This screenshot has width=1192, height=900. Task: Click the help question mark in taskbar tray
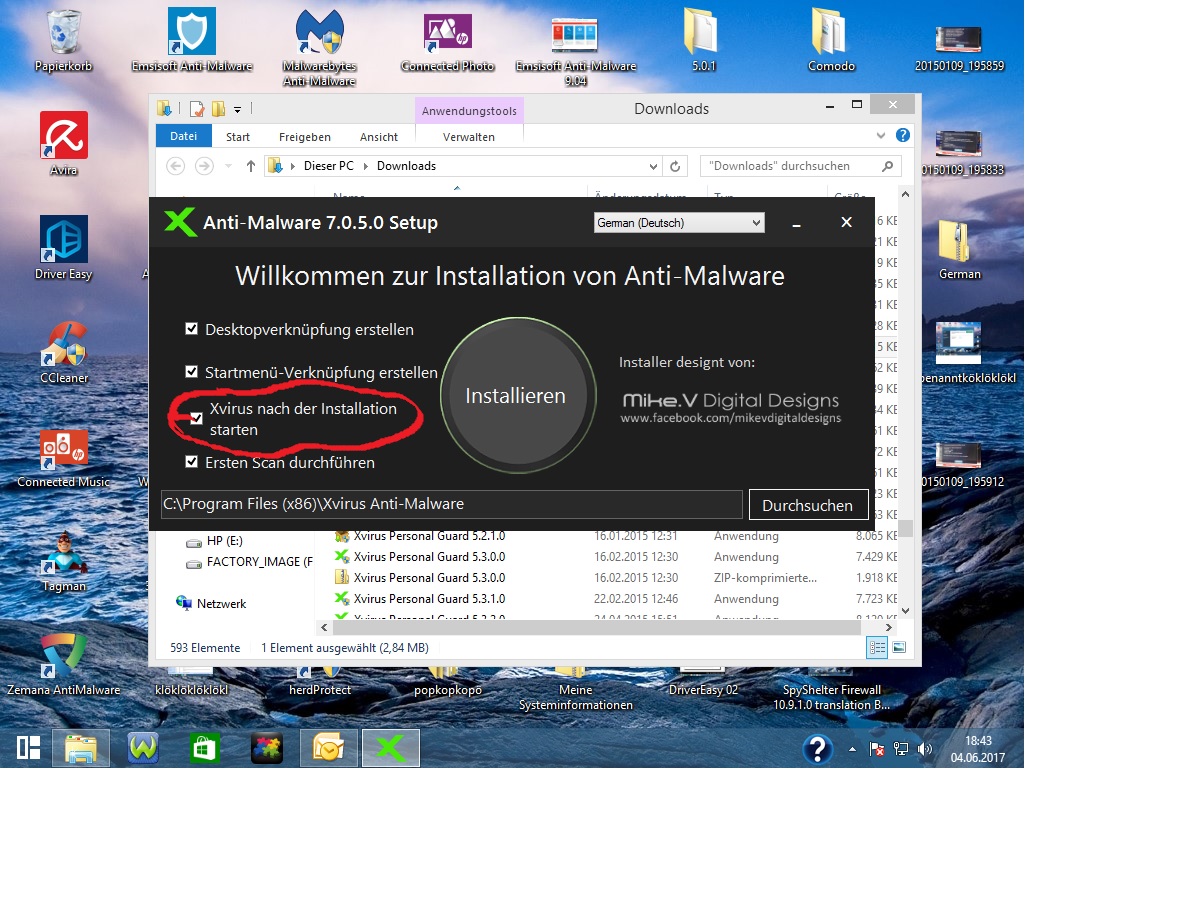(817, 749)
